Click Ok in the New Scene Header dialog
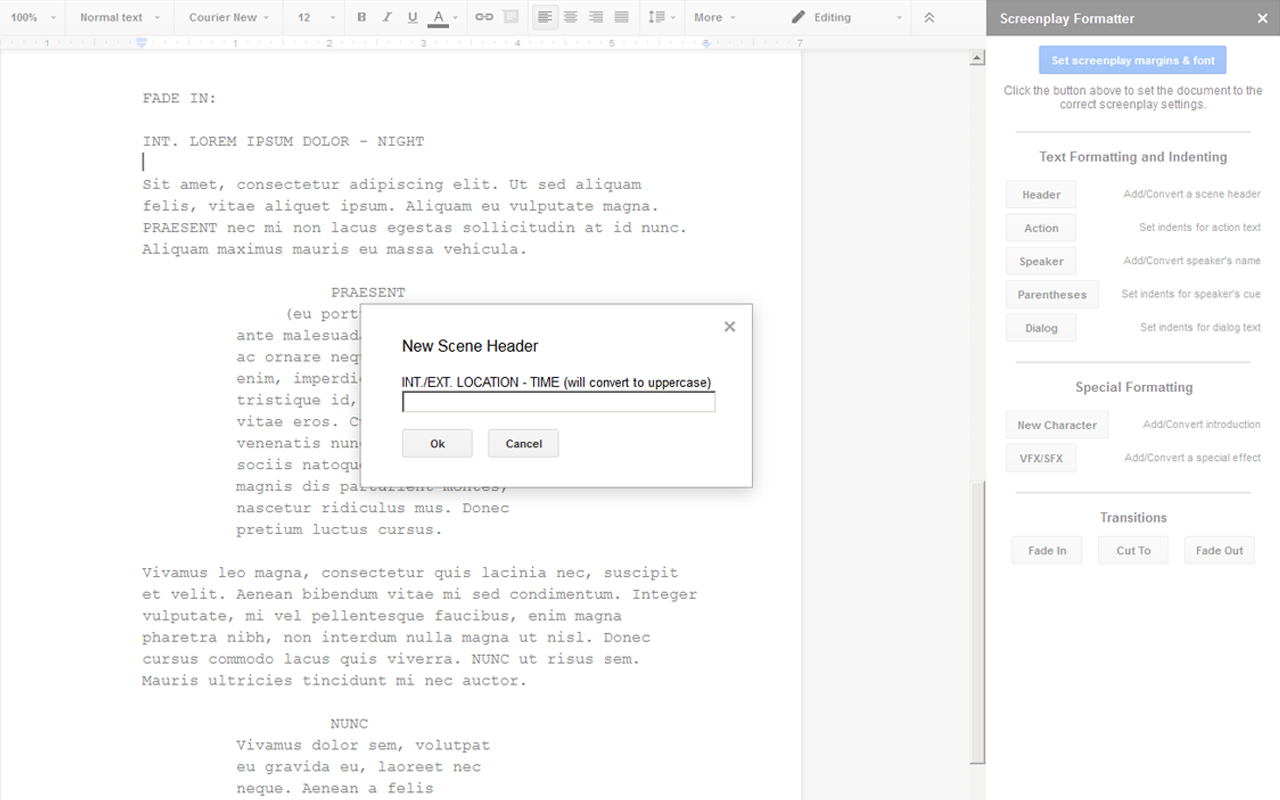The width and height of the screenshot is (1280, 800). [x=437, y=443]
